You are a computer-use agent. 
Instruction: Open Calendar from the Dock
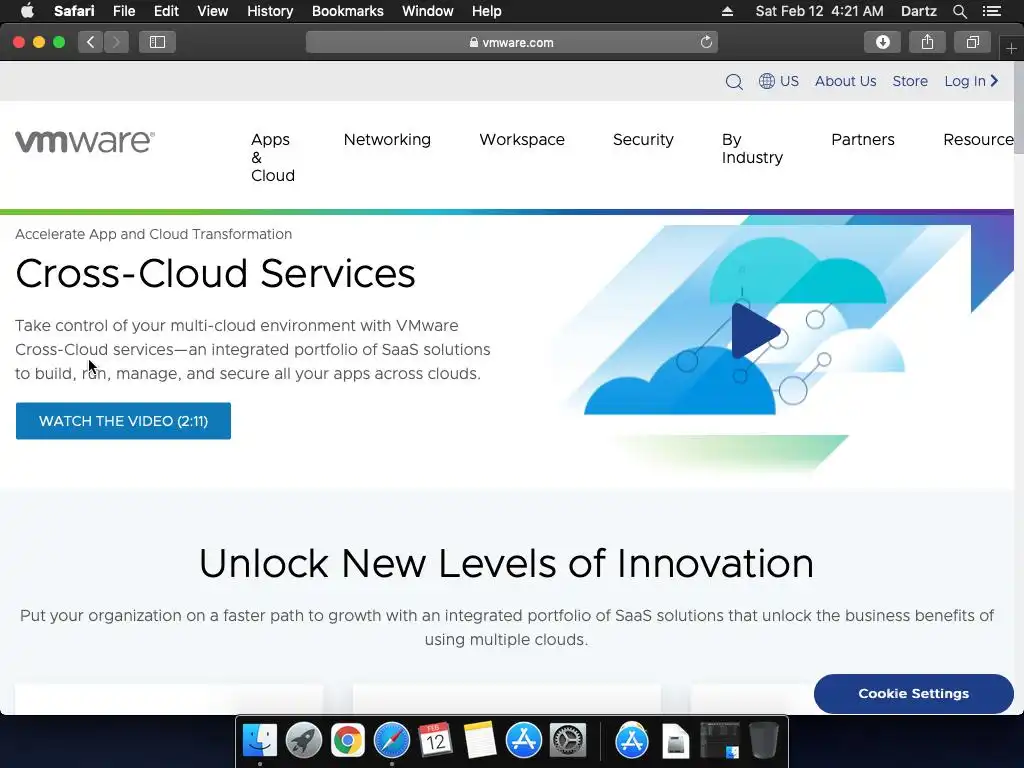pyautogui.click(x=436, y=741)
